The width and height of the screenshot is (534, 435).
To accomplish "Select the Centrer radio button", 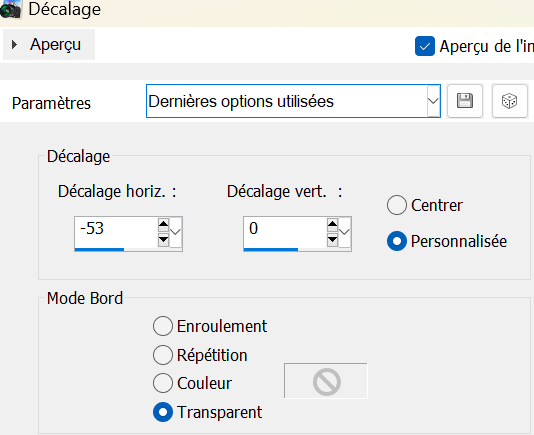I will click(397, 205).
